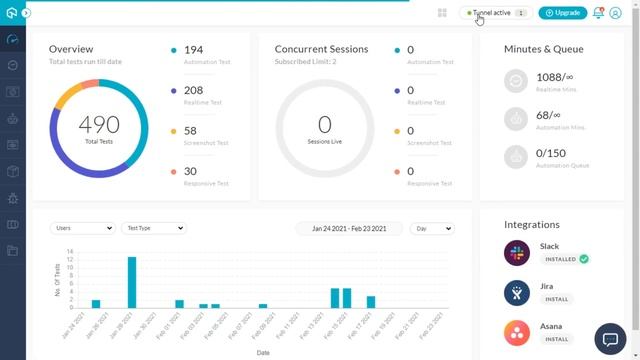Click the Realtime Mins icon
Viewport: 640px width, 360px height.
(x=516, y=81)
